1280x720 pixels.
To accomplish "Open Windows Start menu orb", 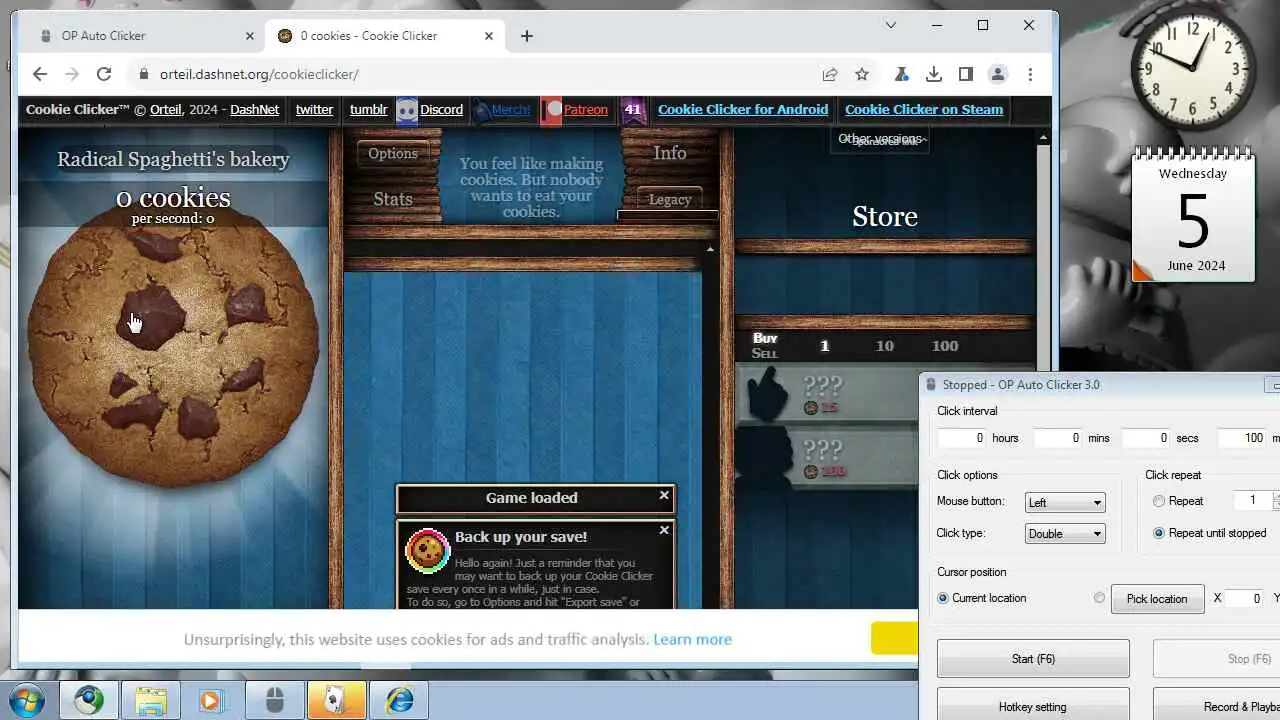I will pyautogui.click(x=28, y=700).
